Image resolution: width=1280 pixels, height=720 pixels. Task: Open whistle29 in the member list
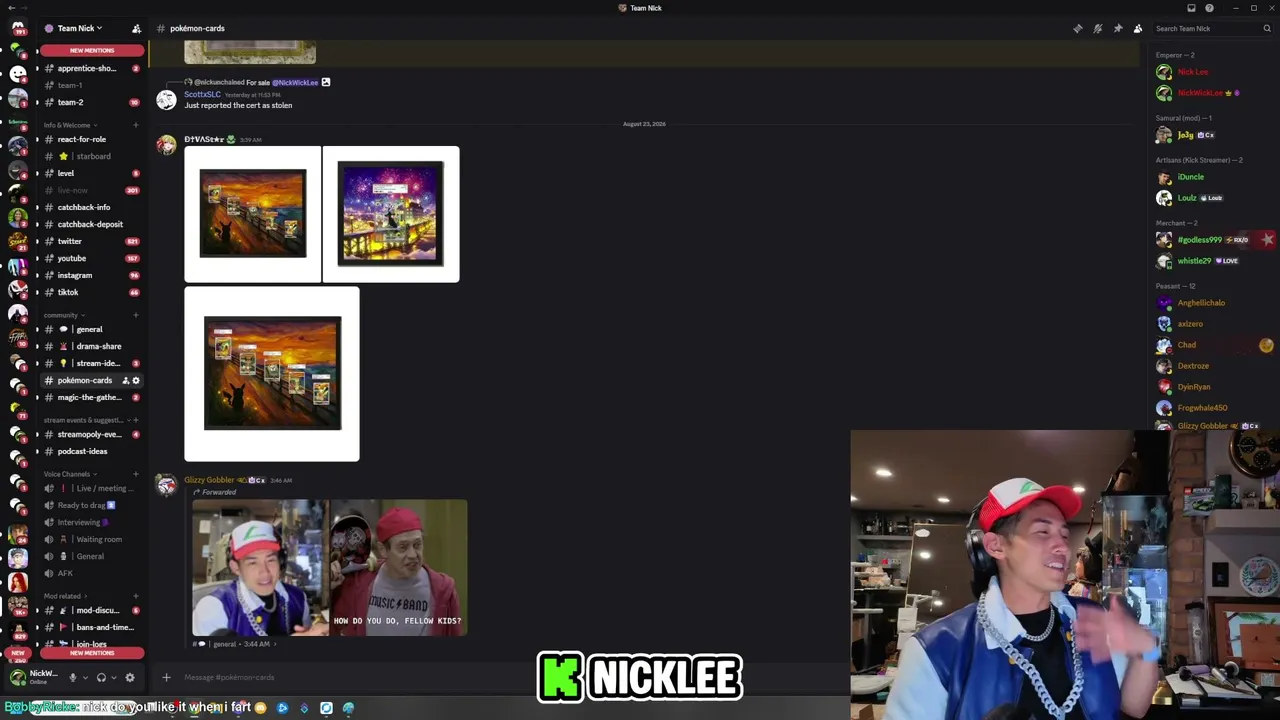(x=1194, y=261)
